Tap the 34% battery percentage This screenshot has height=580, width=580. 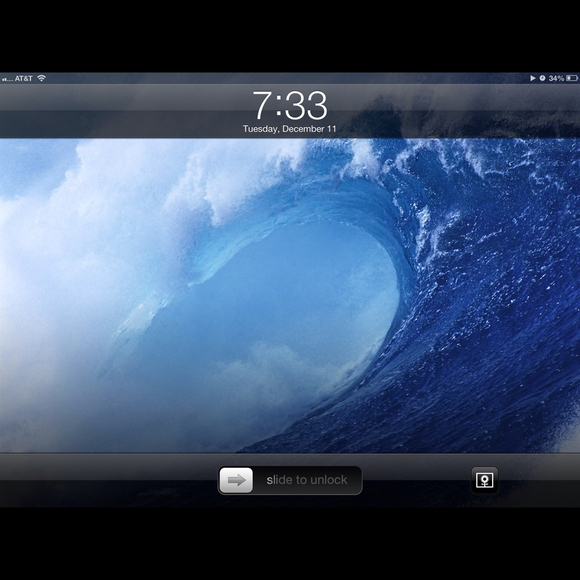556,78
